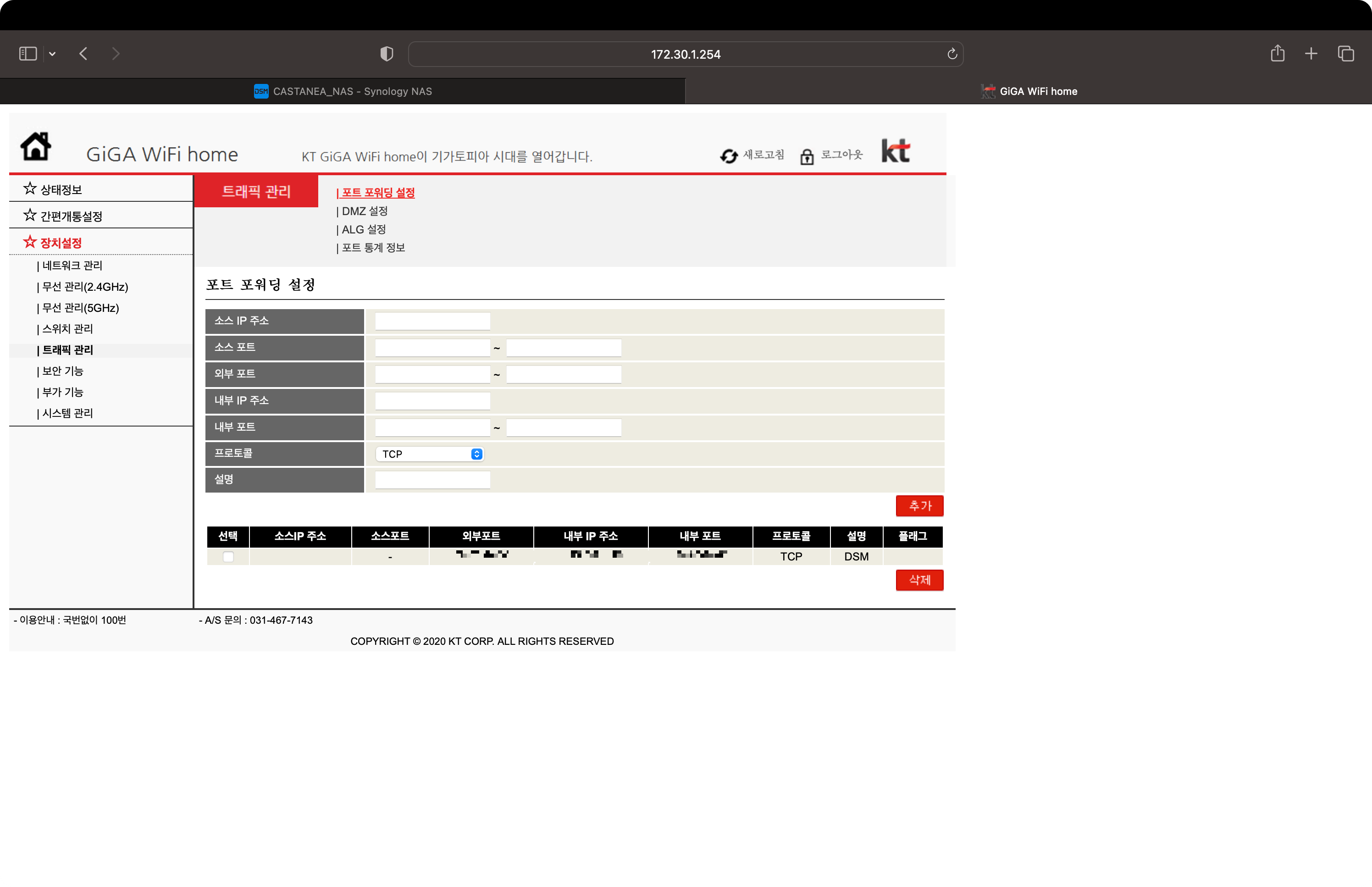Click the privacy shield icon
Screen dimensions: 1372x887
(387, 54)
